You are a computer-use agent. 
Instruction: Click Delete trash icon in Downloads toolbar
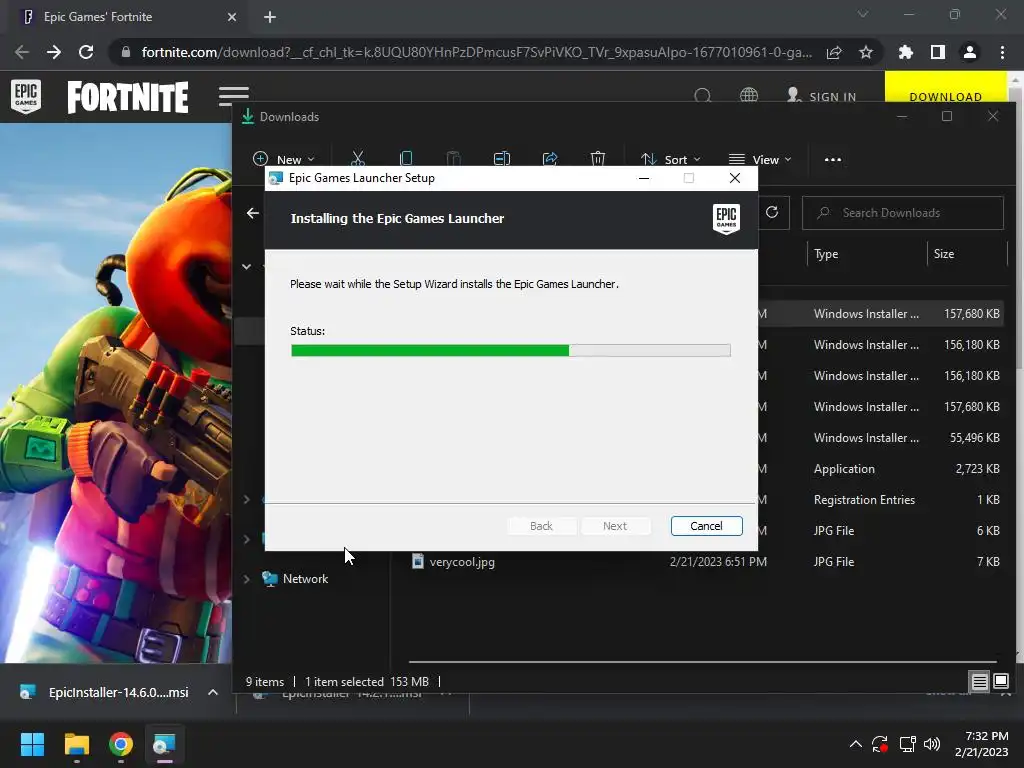[x=598, y=159]
